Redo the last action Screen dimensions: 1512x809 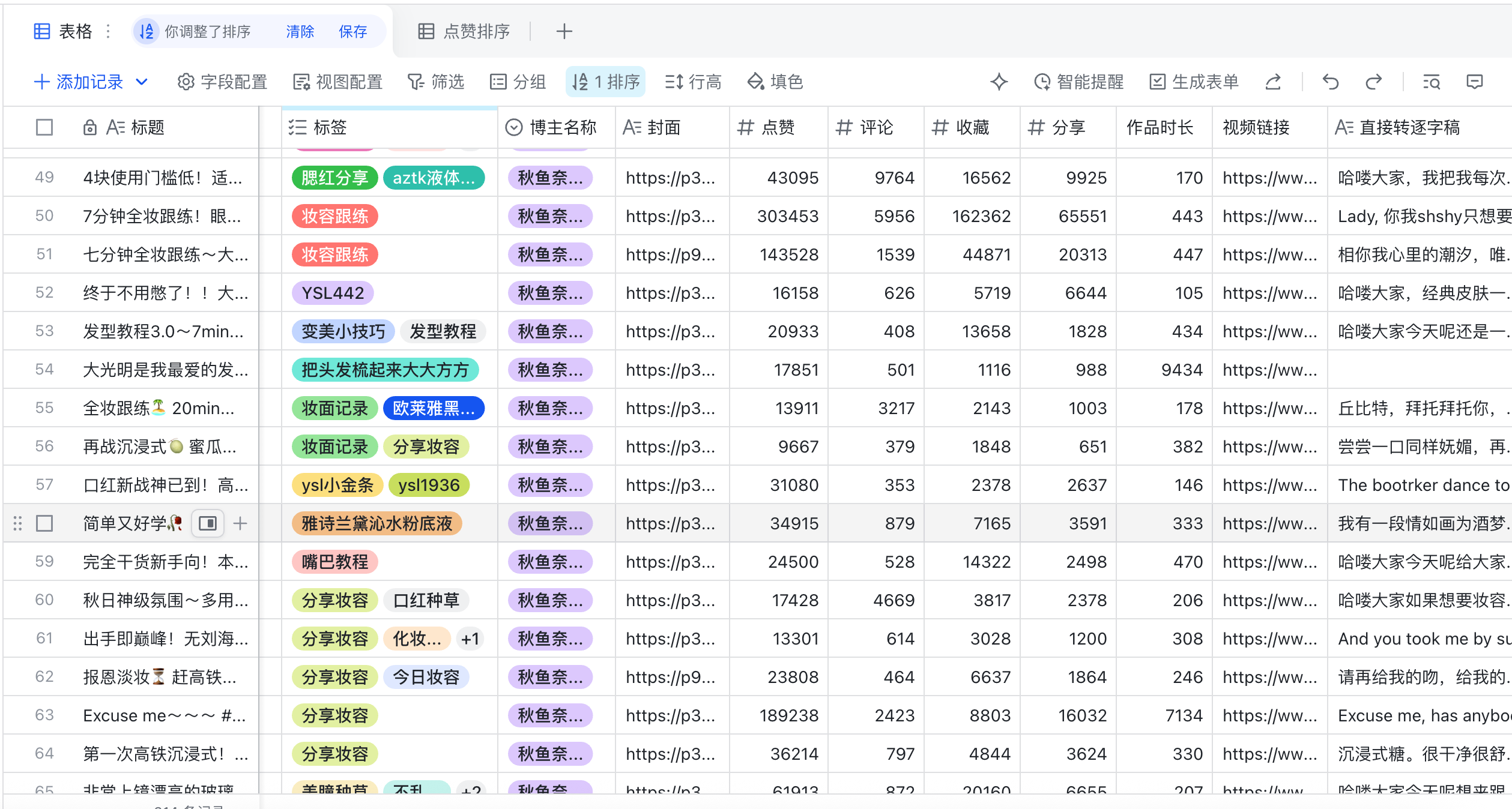click(x=1374, y=82)
